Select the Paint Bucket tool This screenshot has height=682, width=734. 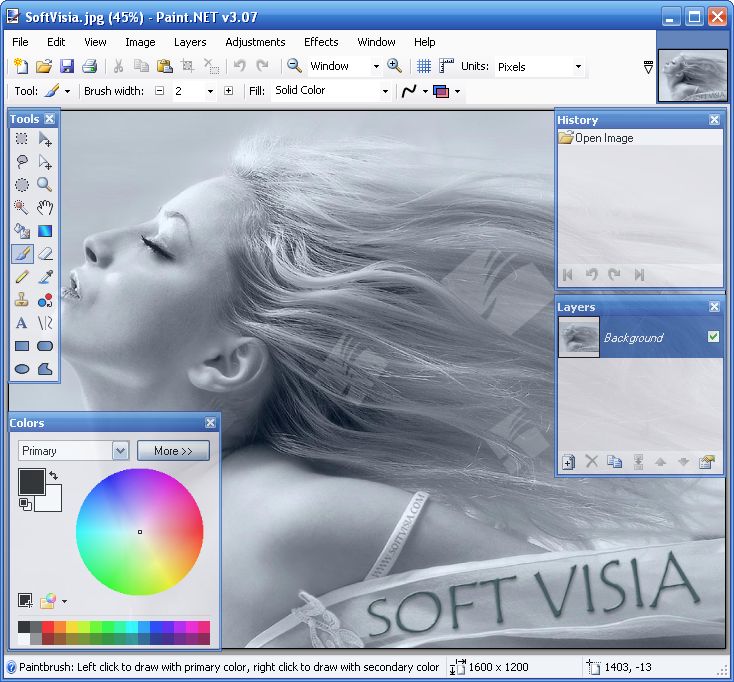coord(22,231)
